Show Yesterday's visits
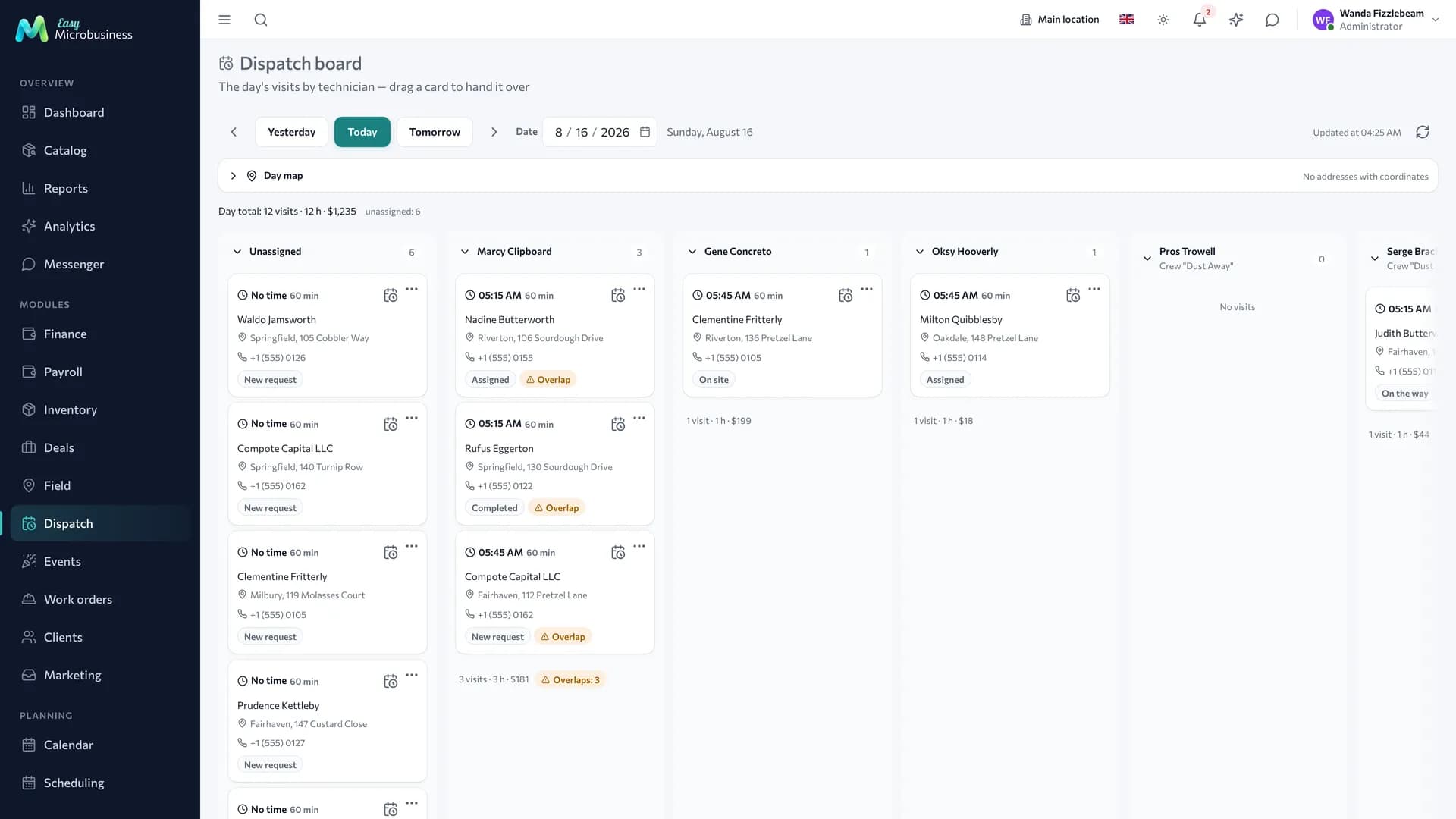Image resolution: width=1456 pixels, height=819 pixels. click(291, 132)
